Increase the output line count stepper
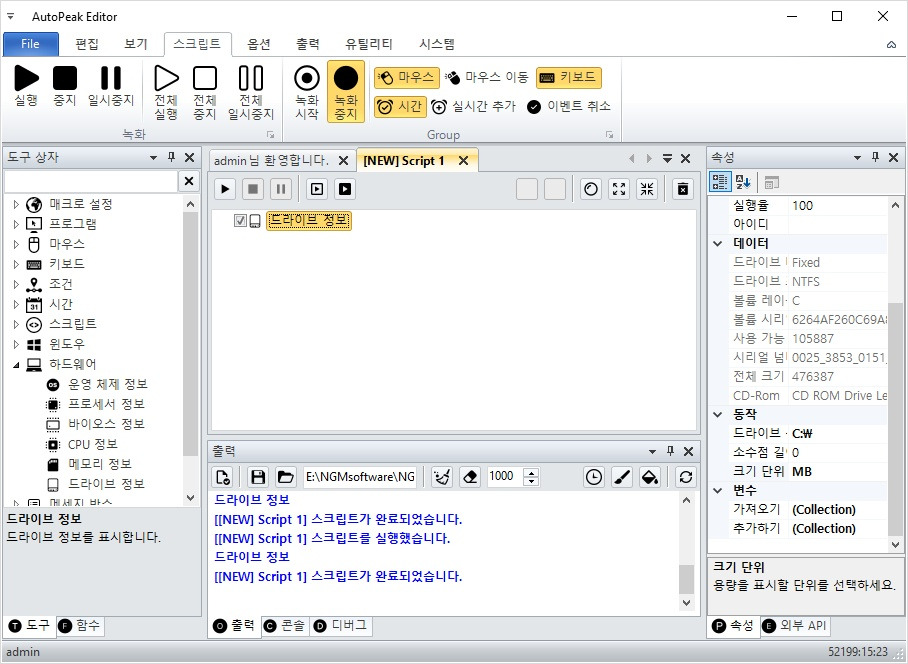908x664 pixels. [530, 472]
